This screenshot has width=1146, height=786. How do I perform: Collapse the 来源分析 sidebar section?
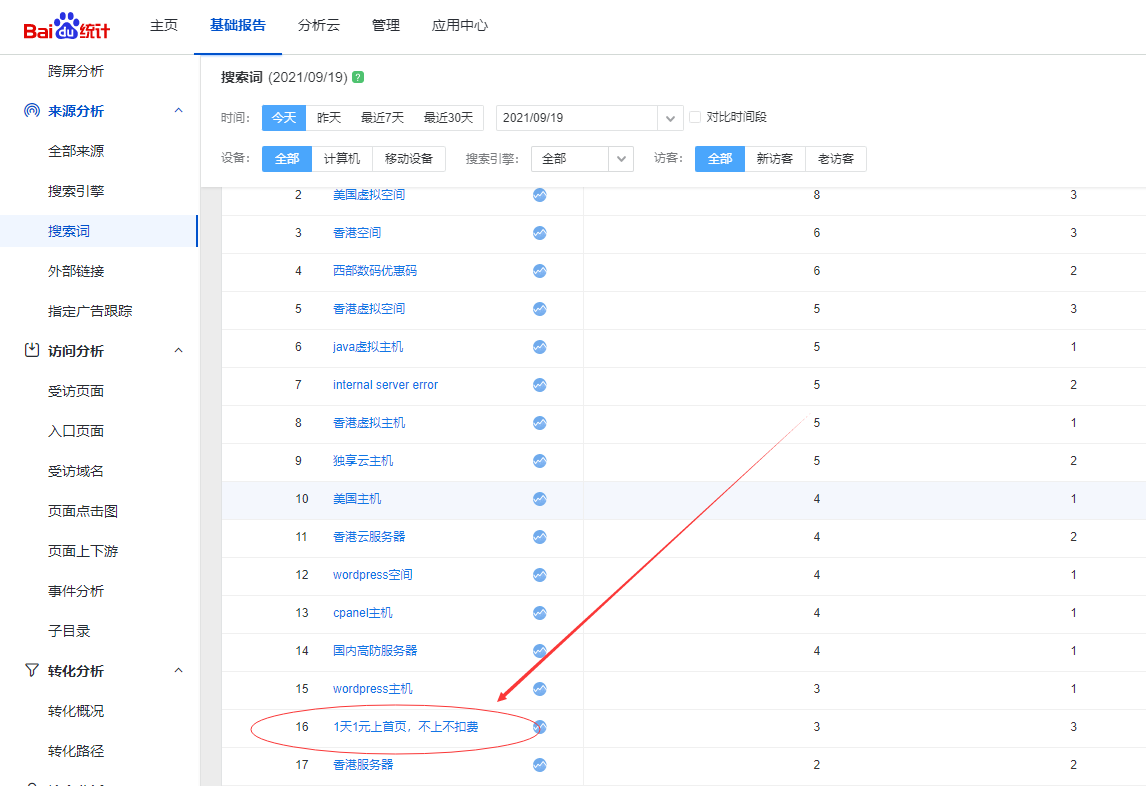178,110
